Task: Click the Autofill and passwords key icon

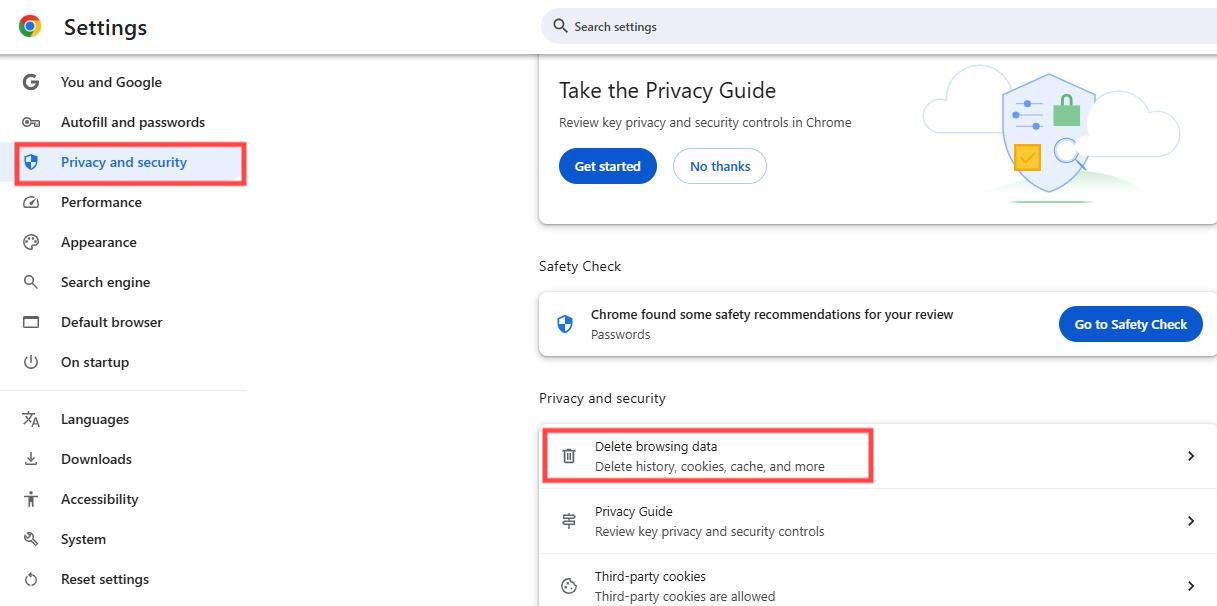Action: point(30,122)
